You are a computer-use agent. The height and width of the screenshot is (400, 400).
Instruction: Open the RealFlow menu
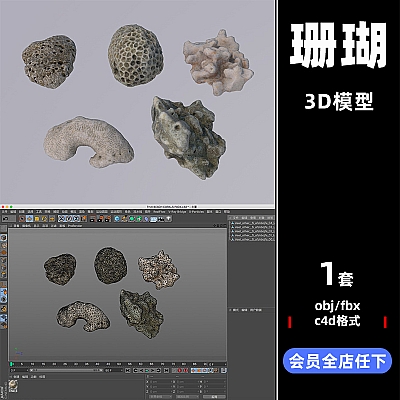[x=159, y=211]
